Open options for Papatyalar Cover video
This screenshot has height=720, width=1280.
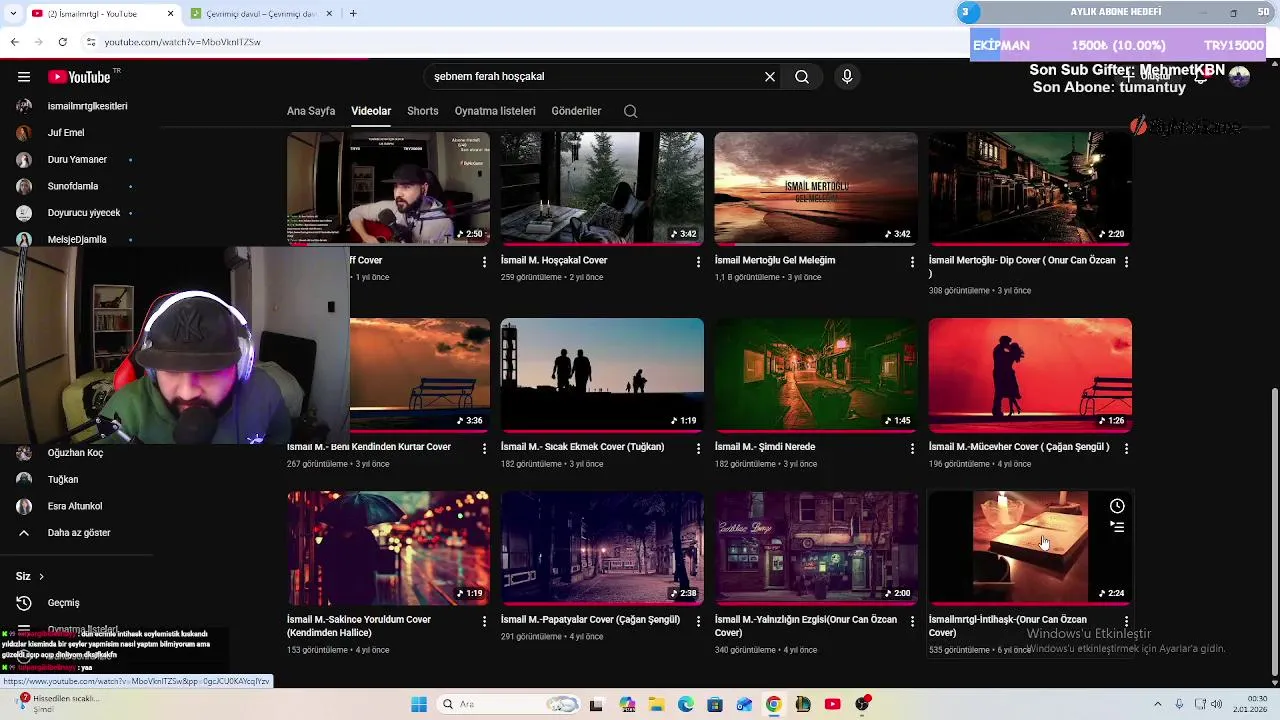[x=698, y=621]
